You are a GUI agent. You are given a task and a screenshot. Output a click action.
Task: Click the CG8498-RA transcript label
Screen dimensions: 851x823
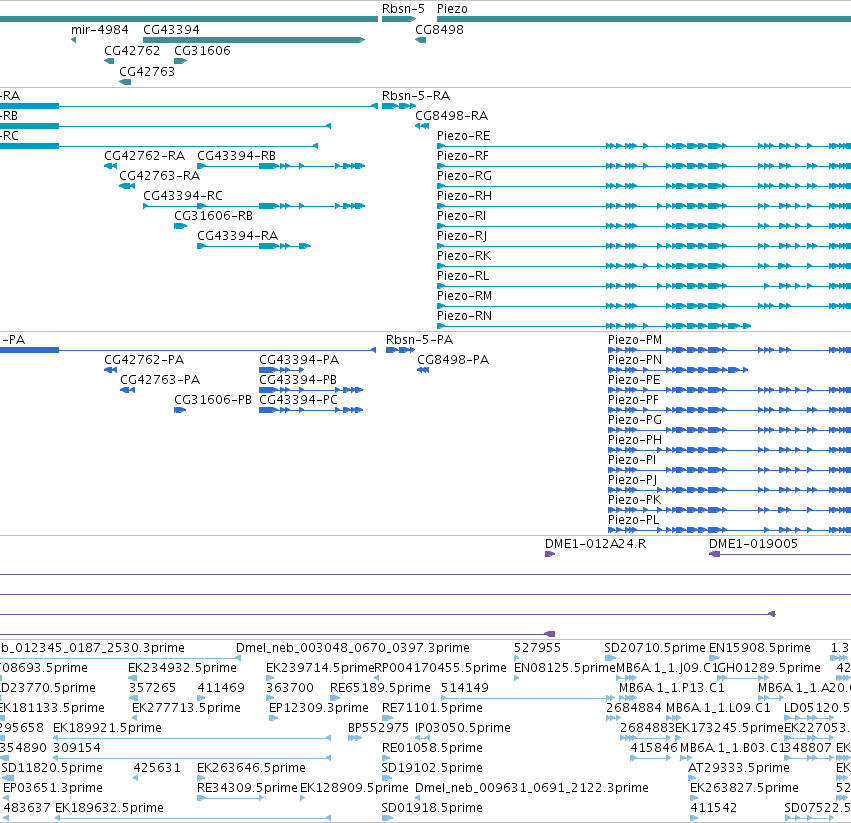point(451,116)
